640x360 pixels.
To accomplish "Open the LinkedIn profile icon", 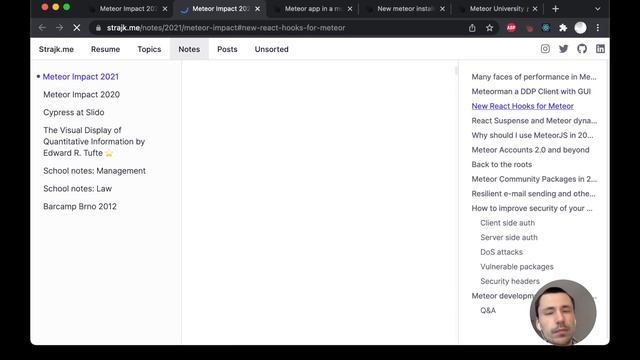I will click(600, 49).
